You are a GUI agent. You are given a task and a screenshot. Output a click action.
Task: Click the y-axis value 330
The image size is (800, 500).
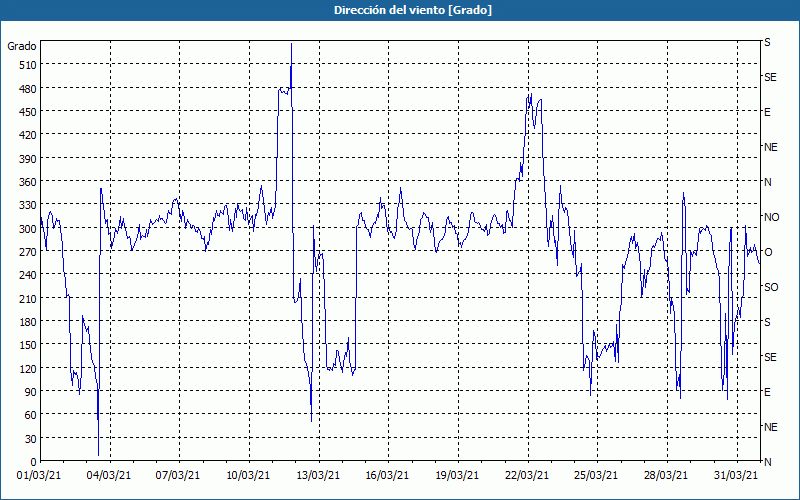click(27, 205)
